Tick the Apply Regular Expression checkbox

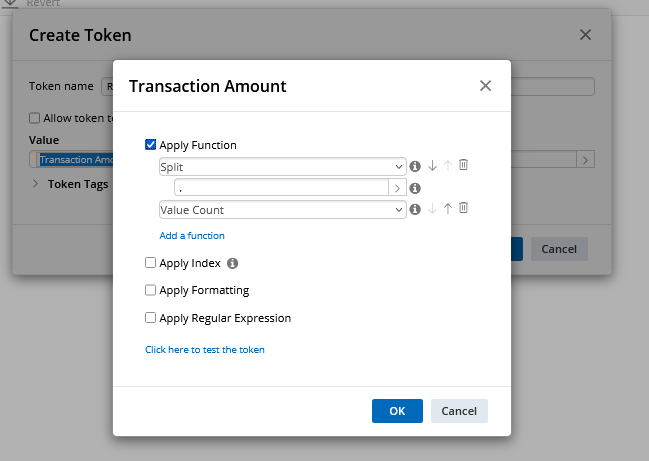click(x=150, y=317)
